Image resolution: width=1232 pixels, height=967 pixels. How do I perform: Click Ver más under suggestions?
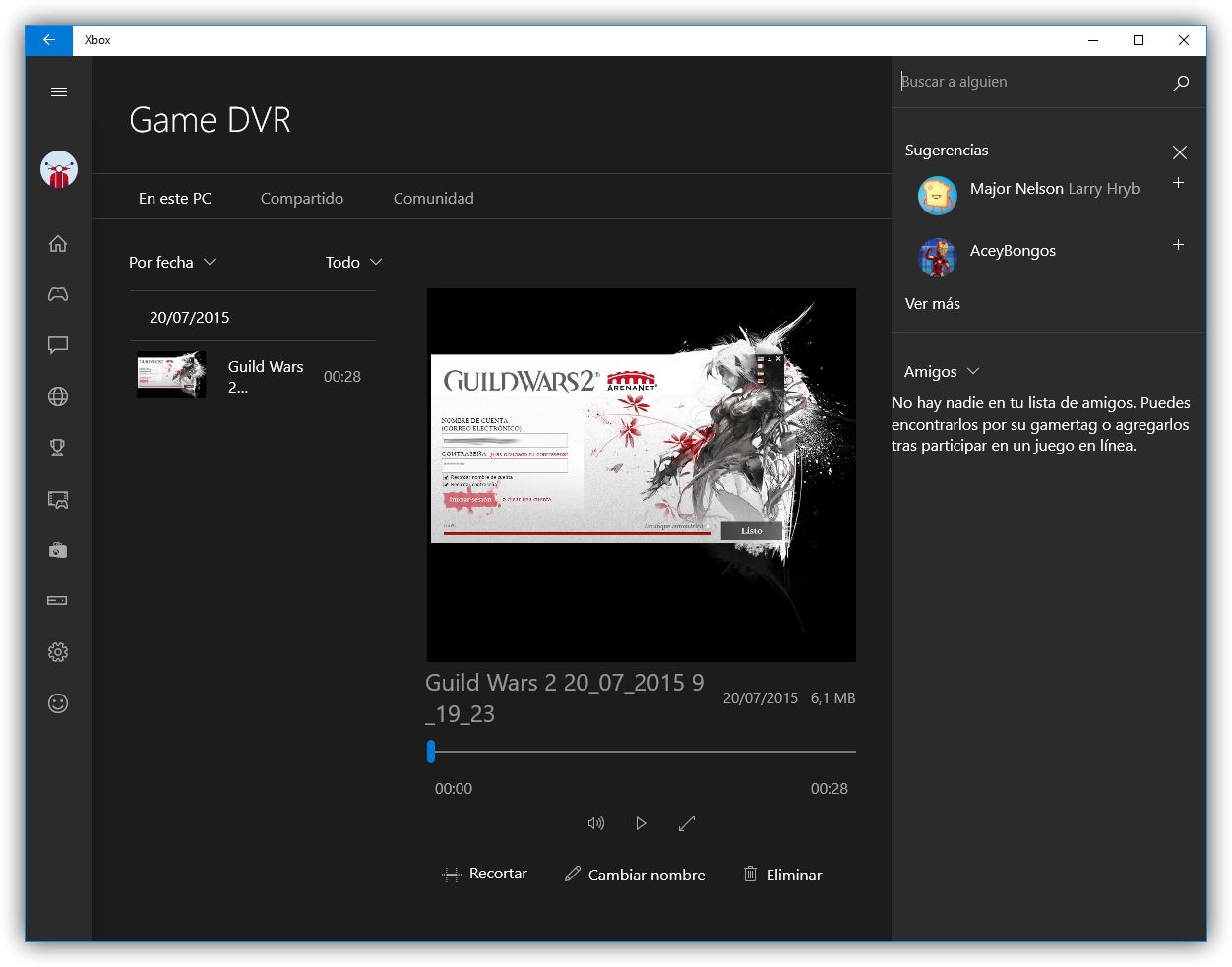(933, 304)
